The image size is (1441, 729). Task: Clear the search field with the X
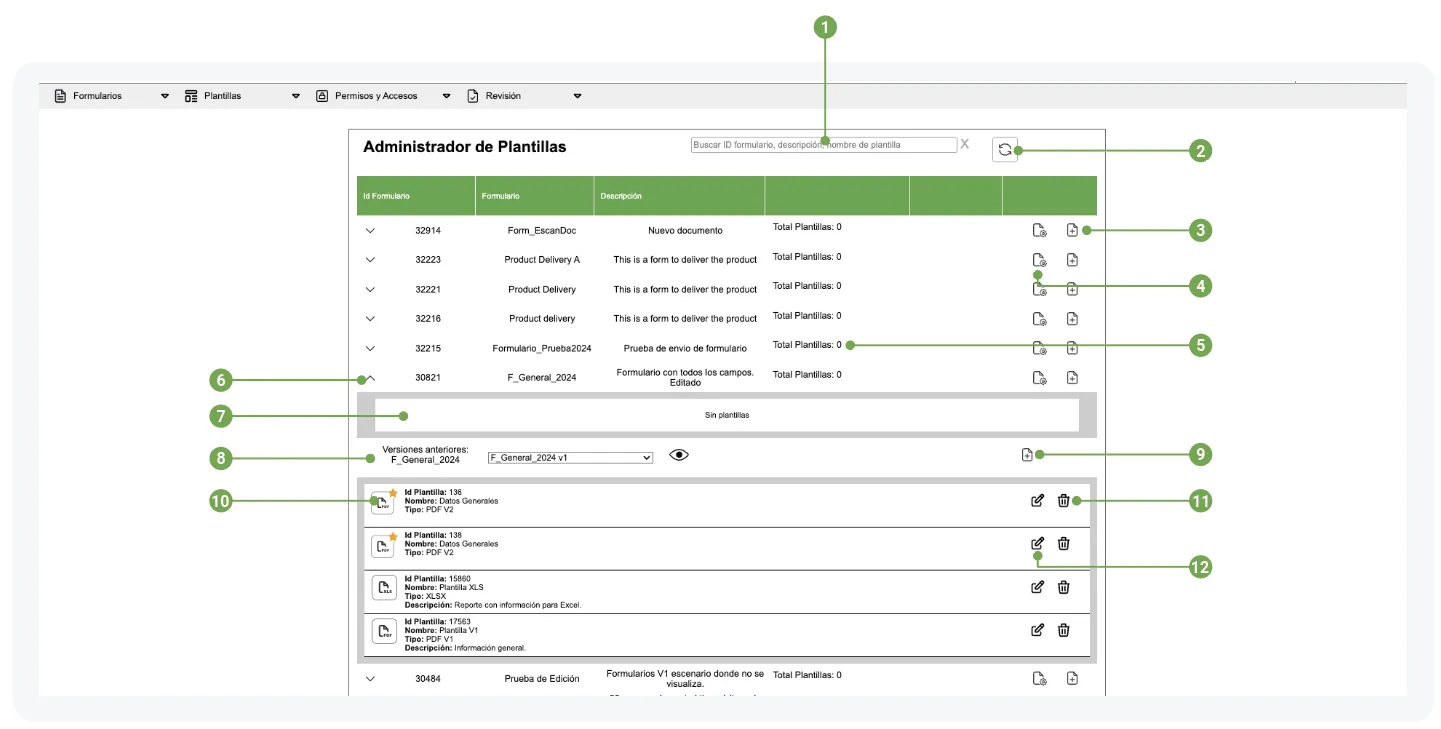[x=965, y=144]
